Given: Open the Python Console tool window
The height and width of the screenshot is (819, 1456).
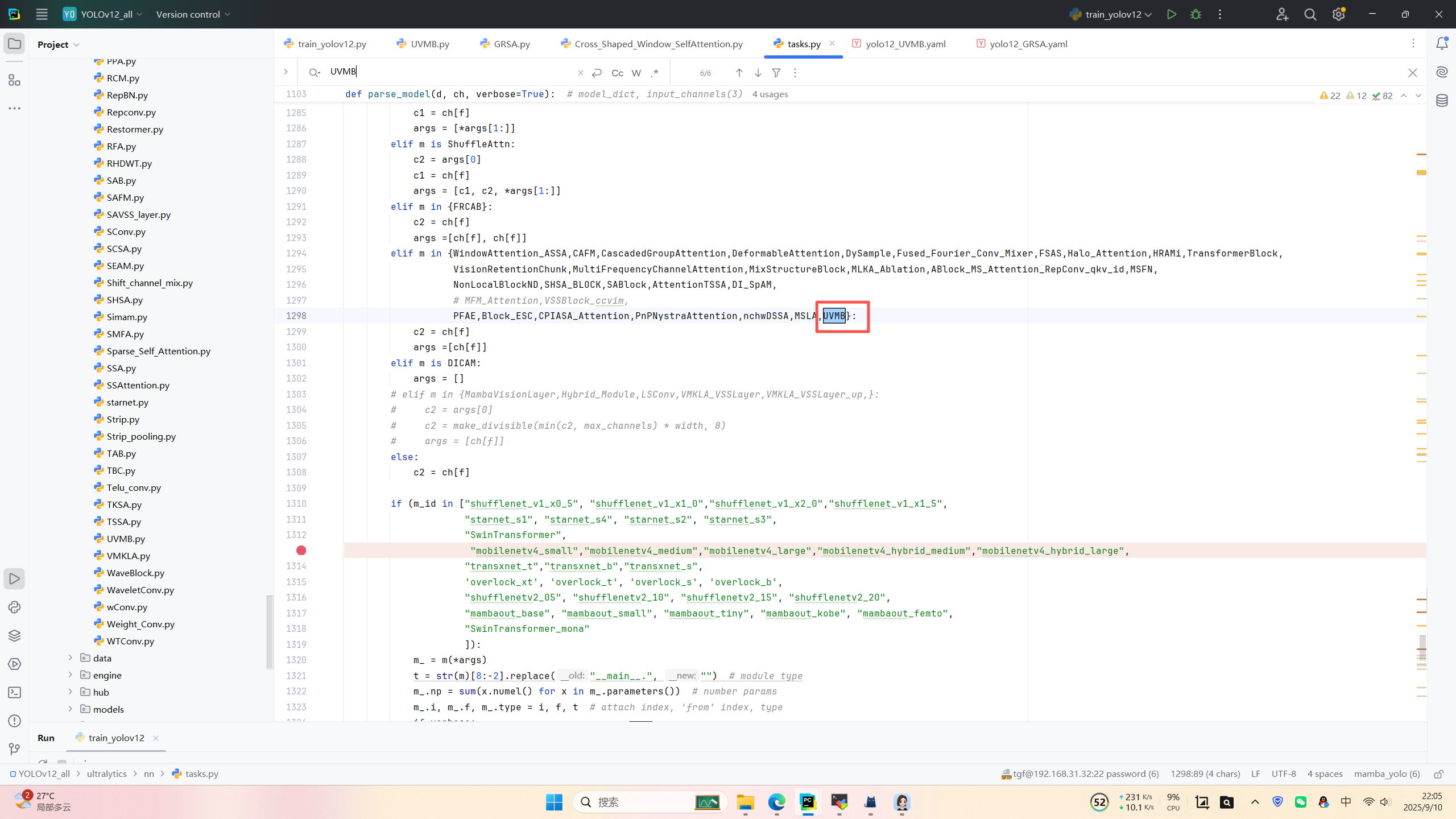Looking at the screenshot, I should [x=14, y=607].
